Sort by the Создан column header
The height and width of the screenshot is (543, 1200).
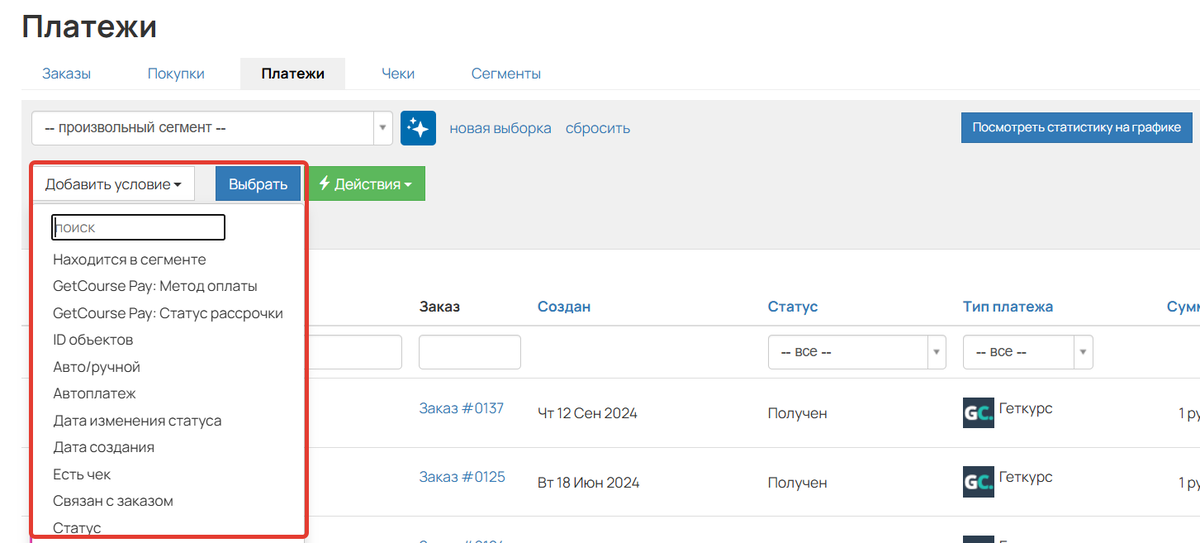click(x=564, y=306)
